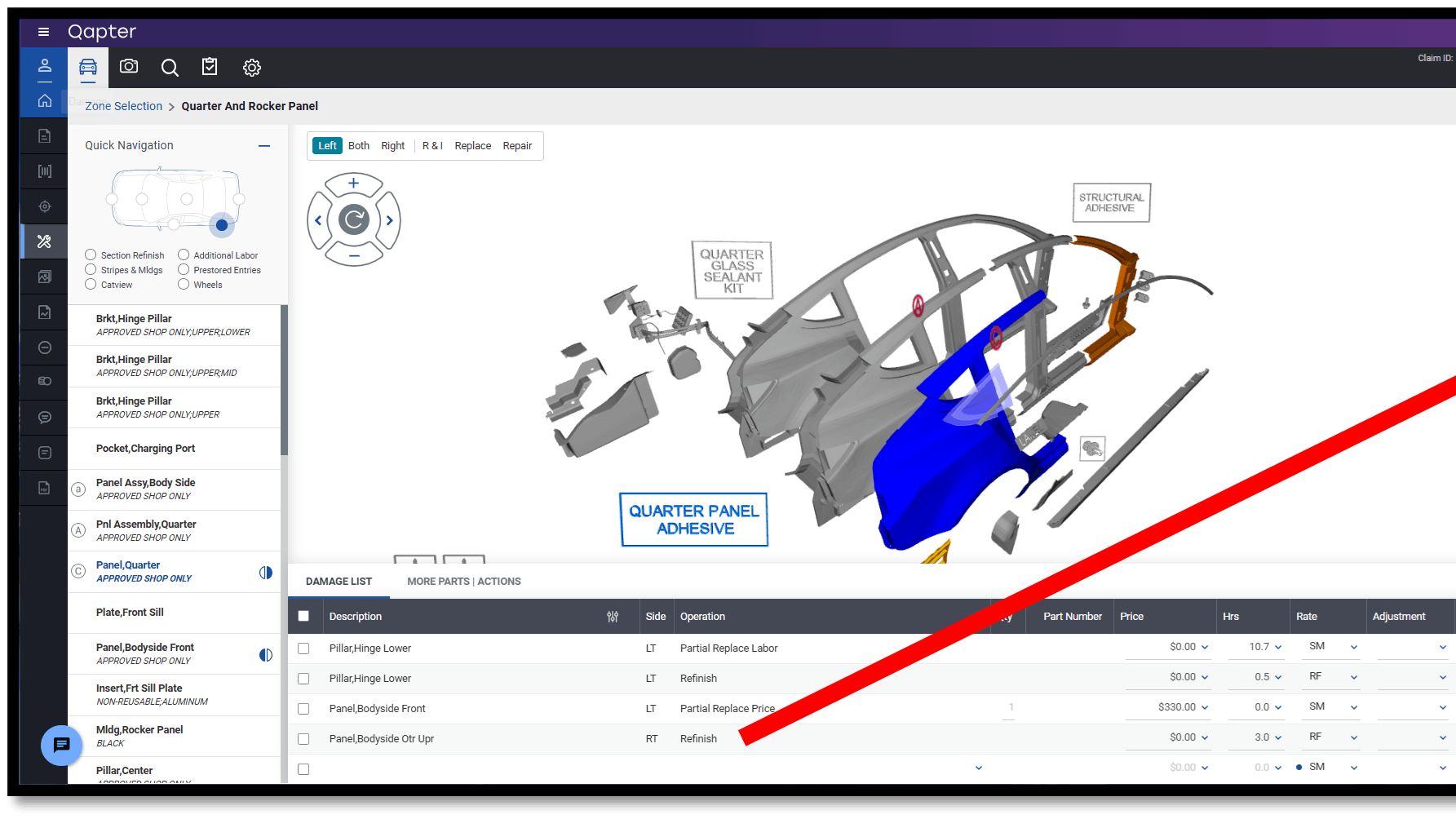Viewport: 1456px width, 819px height.
Task: Go back to Zone Selection breadcrumb
Action: coord(124,106)
